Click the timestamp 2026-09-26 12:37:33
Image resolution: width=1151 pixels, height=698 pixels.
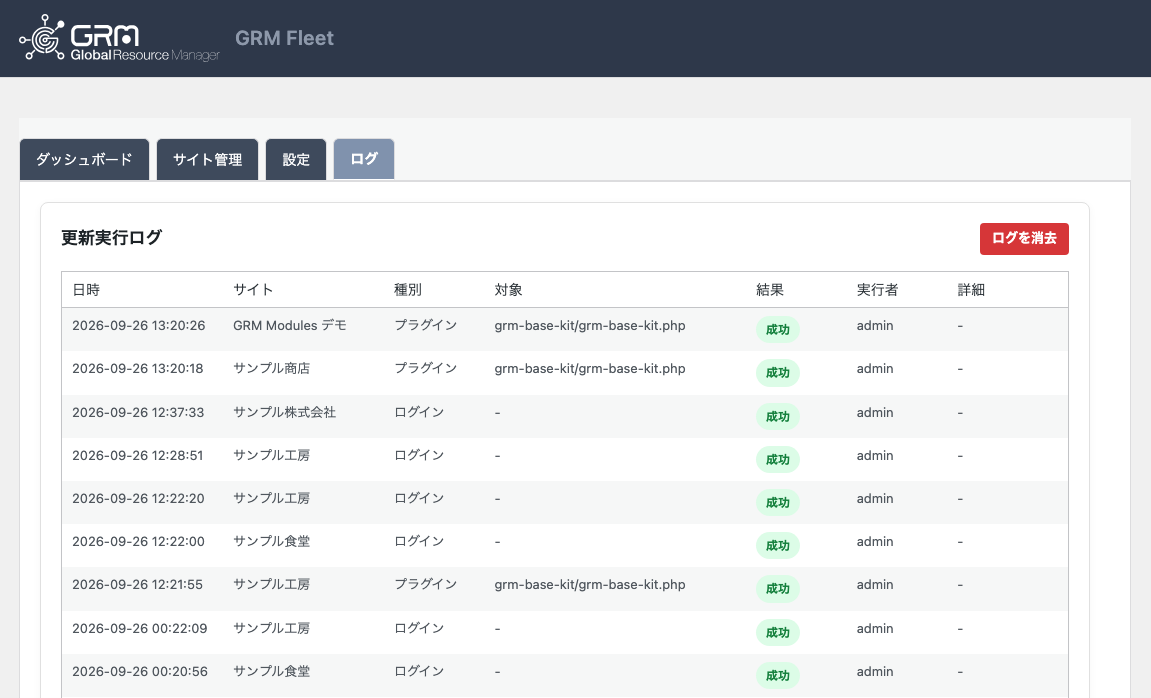pyautogui.click(x=138, y=412)
